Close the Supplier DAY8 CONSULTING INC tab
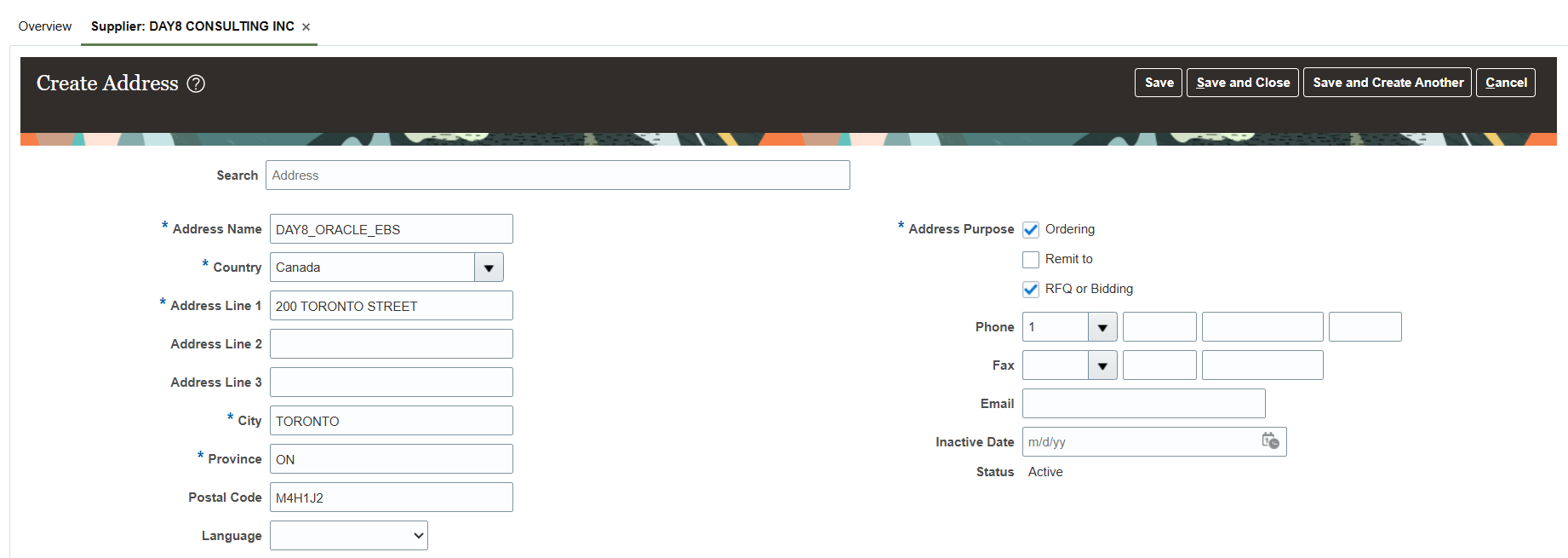The width and height of the screenshot is (1568, 558). coord(306,27)
